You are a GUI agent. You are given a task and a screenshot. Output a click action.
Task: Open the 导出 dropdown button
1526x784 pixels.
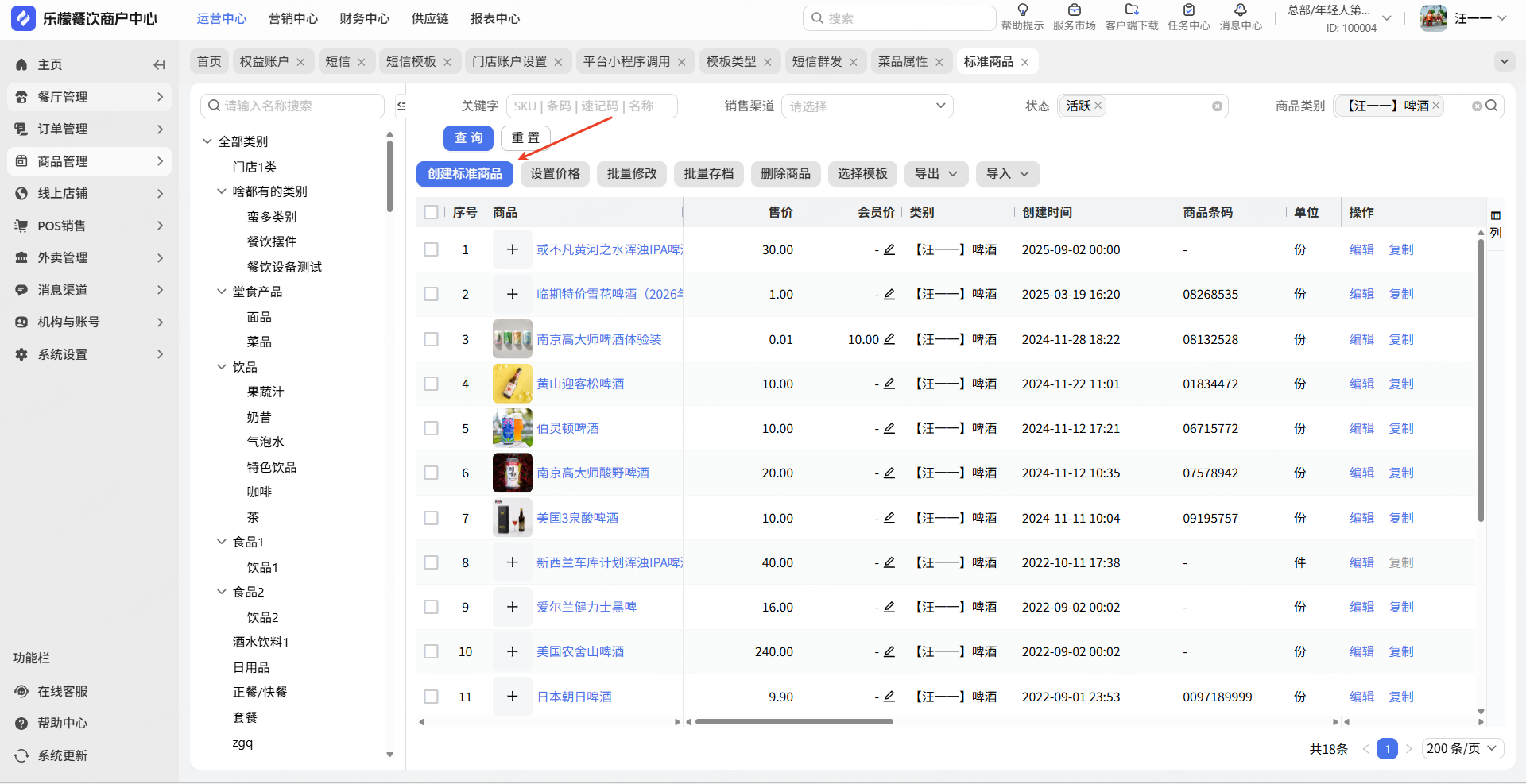[x=936, y=174]
